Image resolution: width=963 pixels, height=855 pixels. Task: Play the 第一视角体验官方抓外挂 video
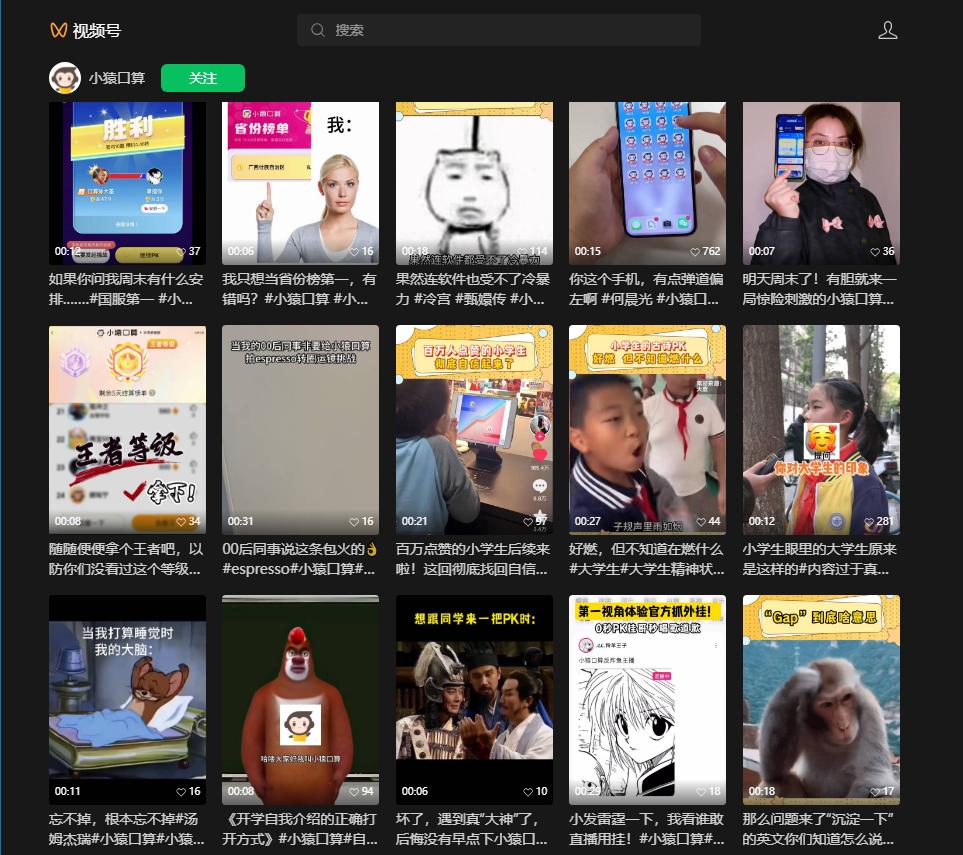[647, 700]
